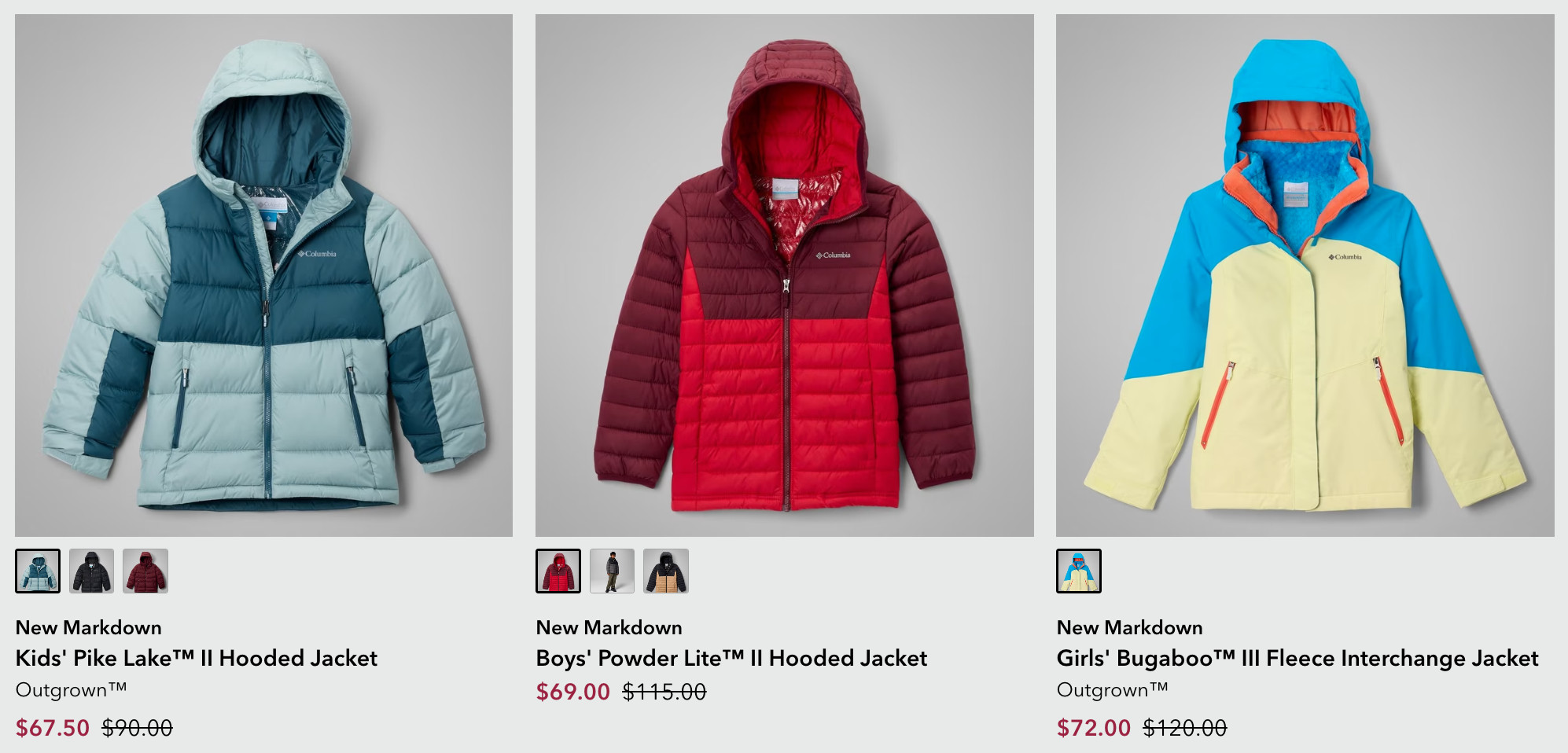This screenshot has height=753, width=1568.
Task: Click New Markdown badge above Powder Lite
Action: (609, 627)
